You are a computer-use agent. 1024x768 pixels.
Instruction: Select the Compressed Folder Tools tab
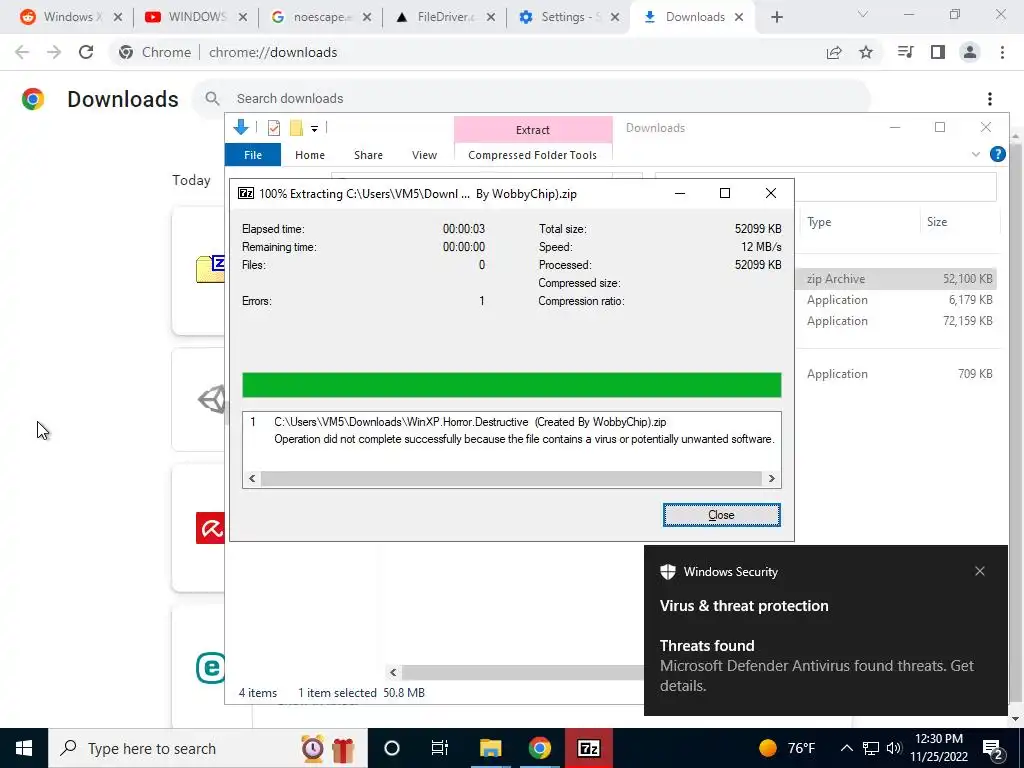pyautogui.click(x=532, y=155)
